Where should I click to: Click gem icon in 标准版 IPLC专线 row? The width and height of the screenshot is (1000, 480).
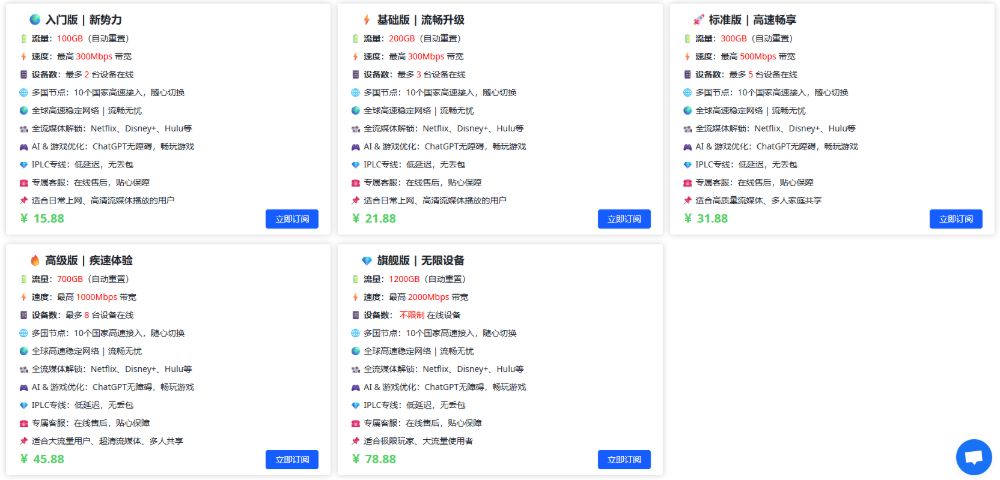click(688, 164)
